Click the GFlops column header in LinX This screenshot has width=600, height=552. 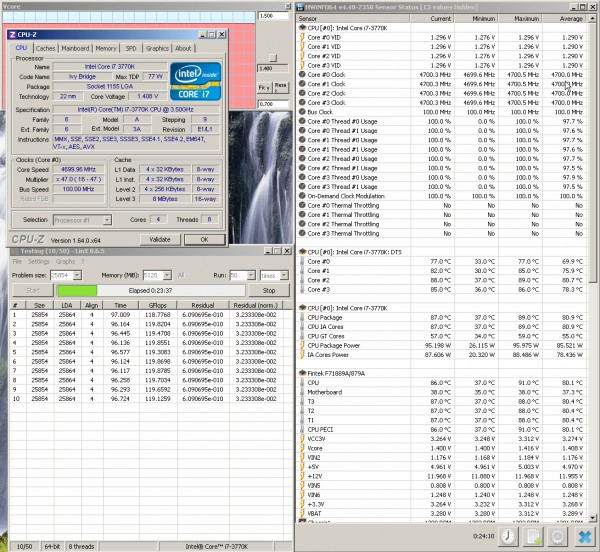(x=158, y=305)
